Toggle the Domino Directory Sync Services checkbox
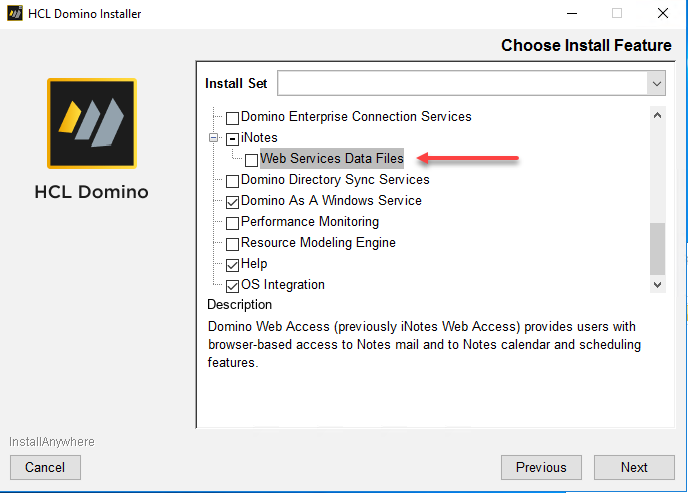The height and width of the screenshot is (493, 688). (x=233, y=181)
